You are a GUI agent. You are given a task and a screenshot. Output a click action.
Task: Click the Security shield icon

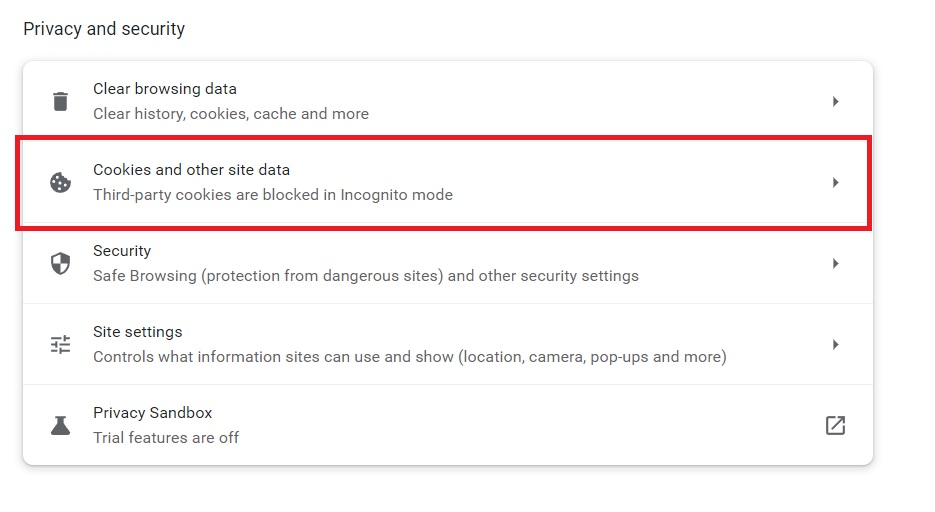pos(60,263)
